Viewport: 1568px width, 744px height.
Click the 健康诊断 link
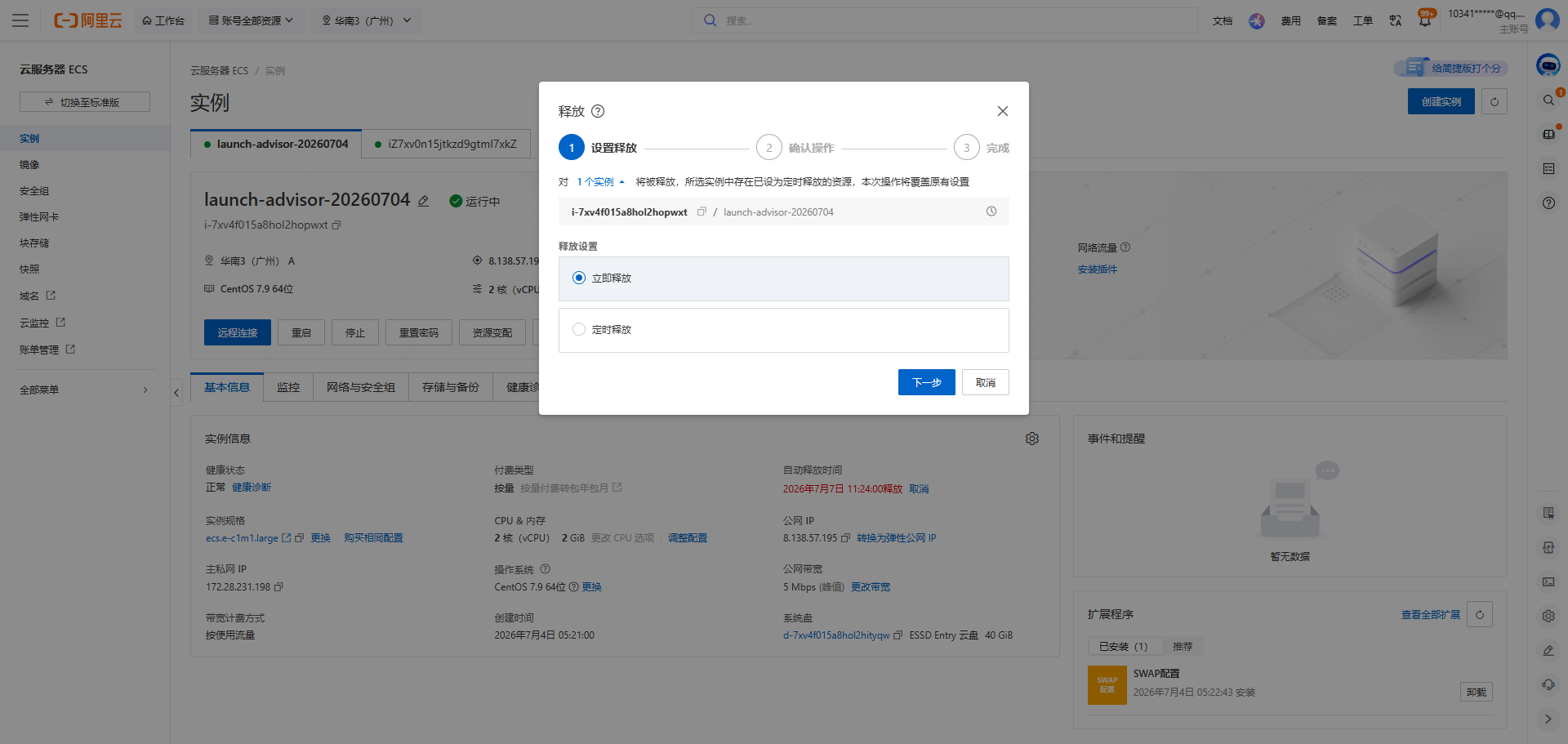[252, 488]
